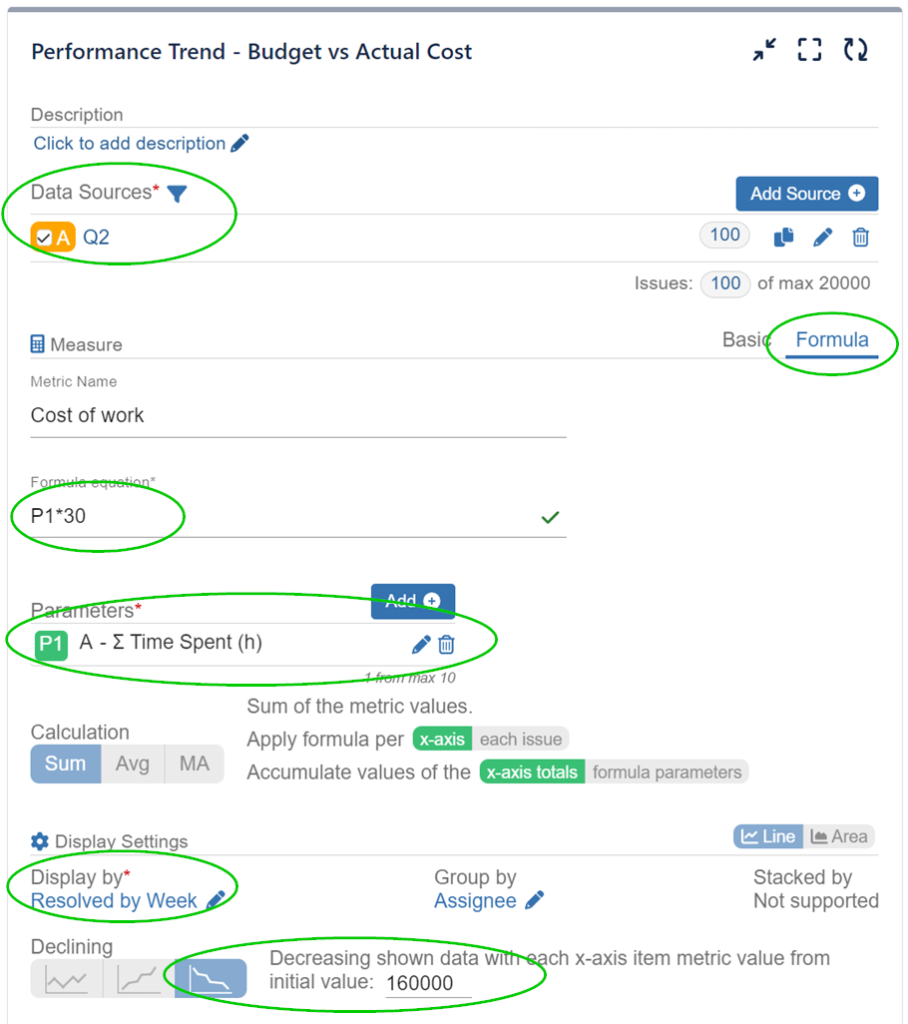
Task: Edit the Q2 data source
Action: 822,237
